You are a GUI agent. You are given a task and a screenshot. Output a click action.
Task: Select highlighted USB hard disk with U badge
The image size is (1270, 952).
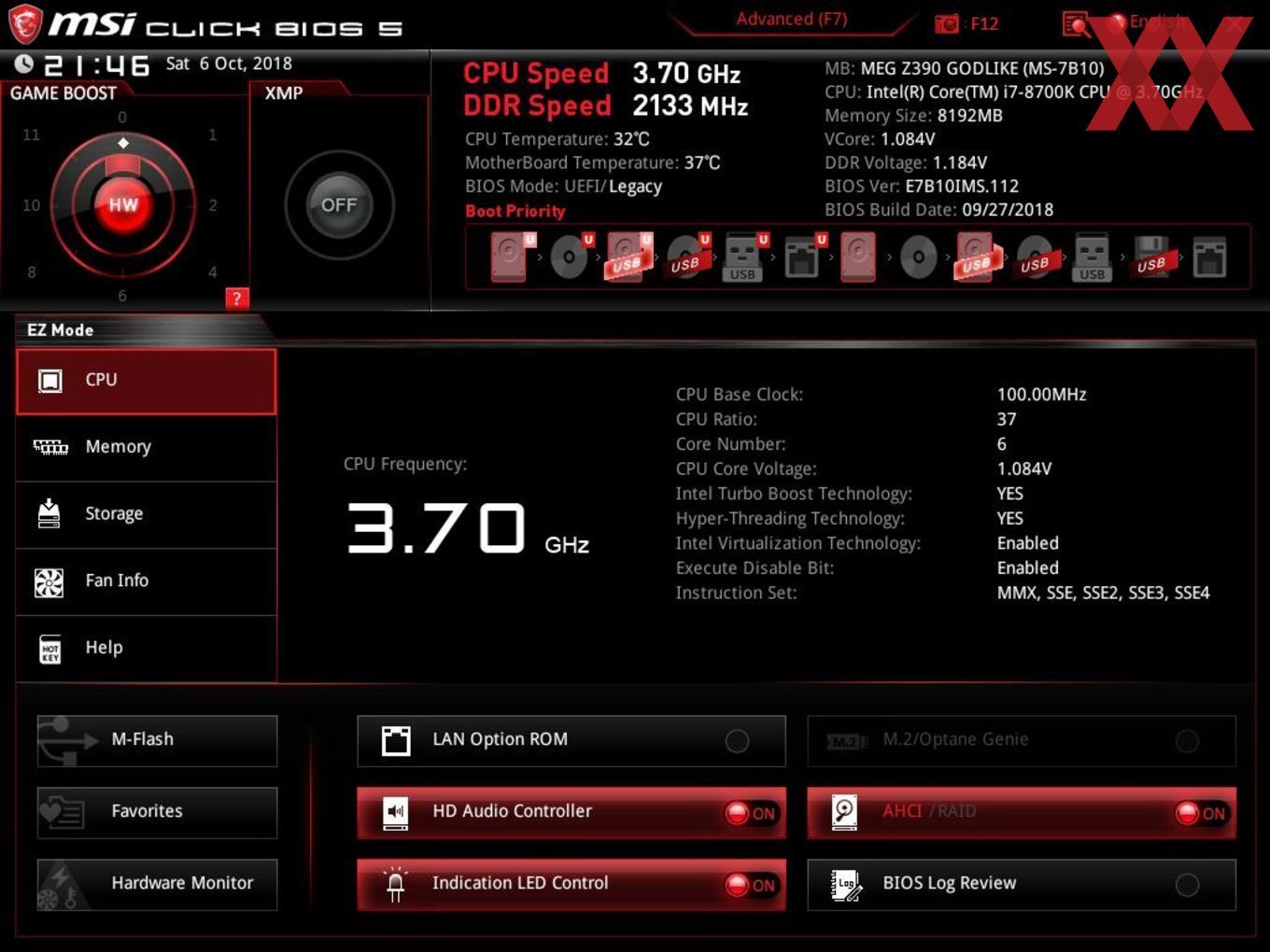click(628, 257)
